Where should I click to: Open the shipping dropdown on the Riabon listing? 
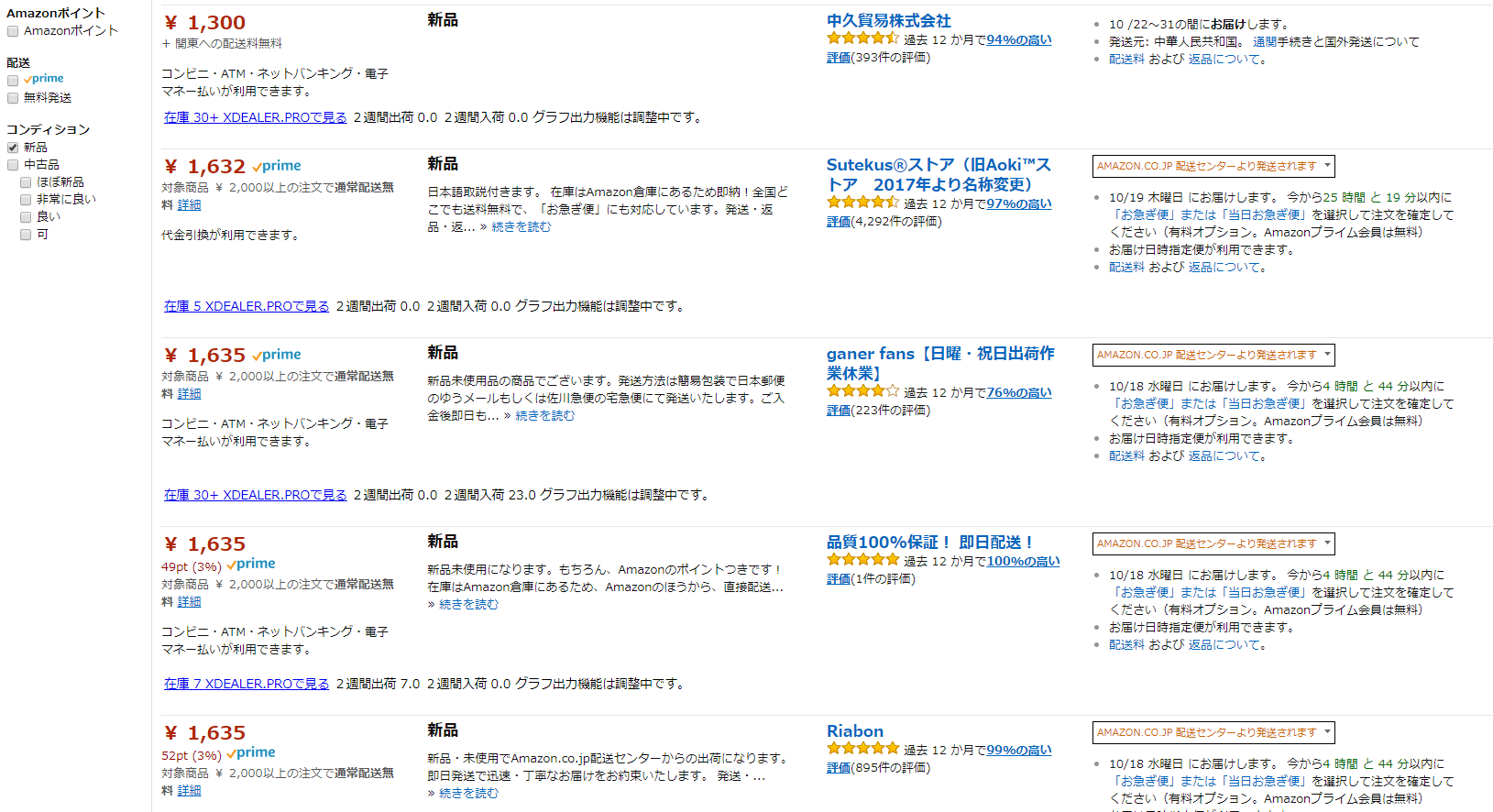1213,732
